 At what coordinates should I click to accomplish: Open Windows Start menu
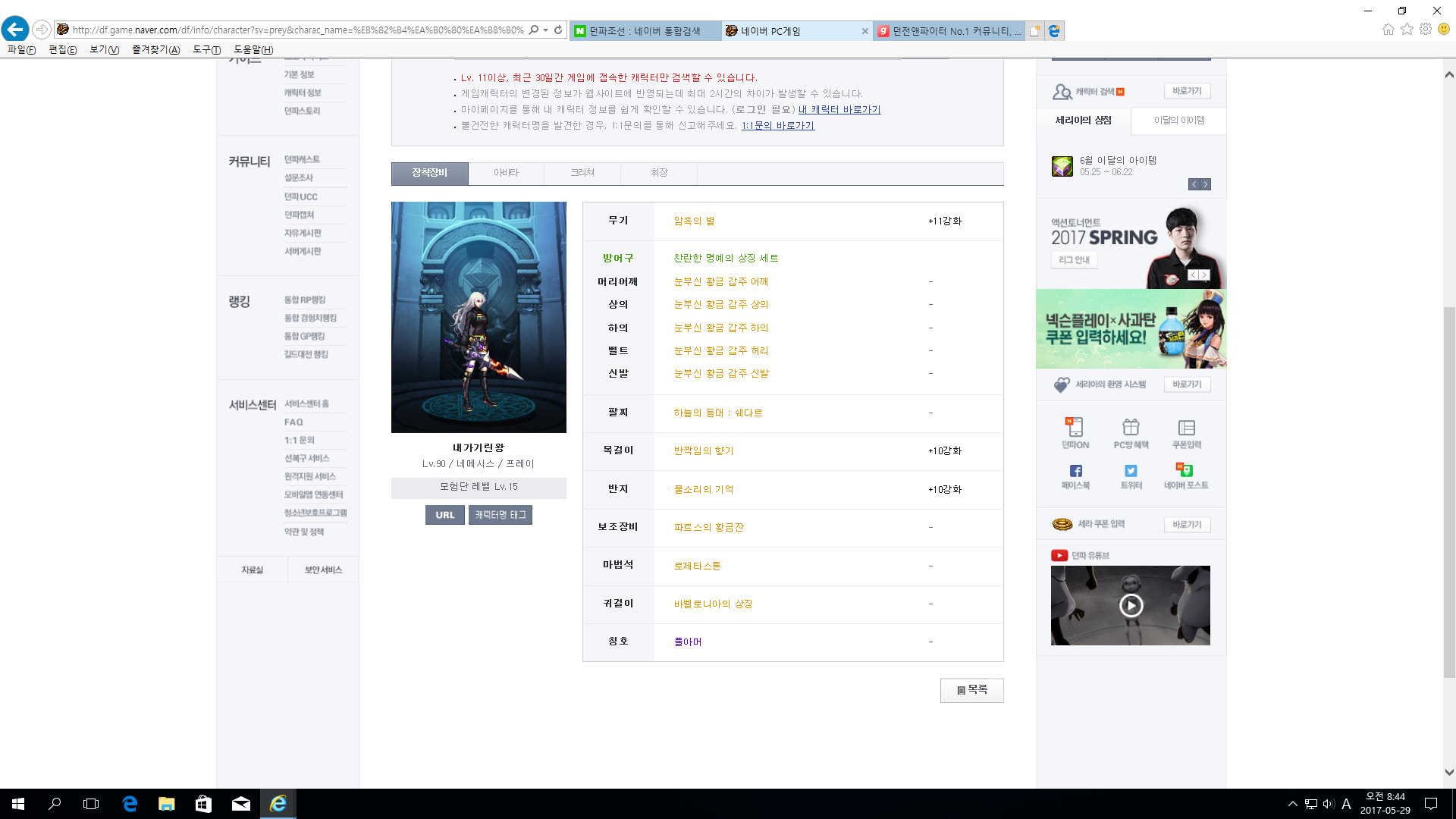pos(18,804)
